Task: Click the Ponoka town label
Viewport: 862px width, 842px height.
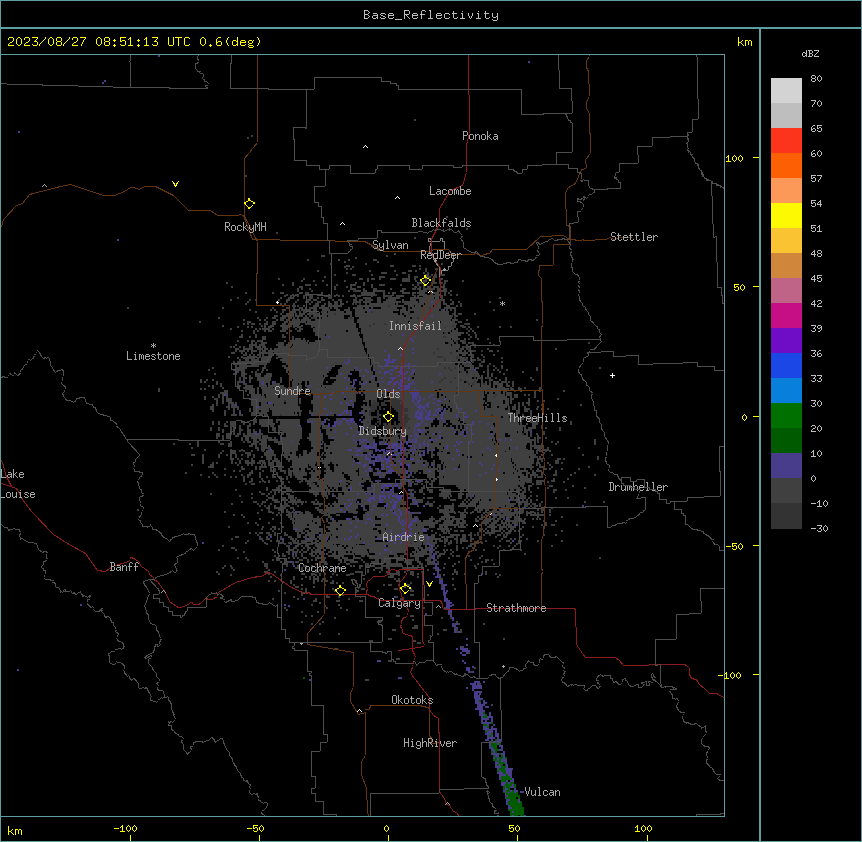Action: tap(480, 136)
